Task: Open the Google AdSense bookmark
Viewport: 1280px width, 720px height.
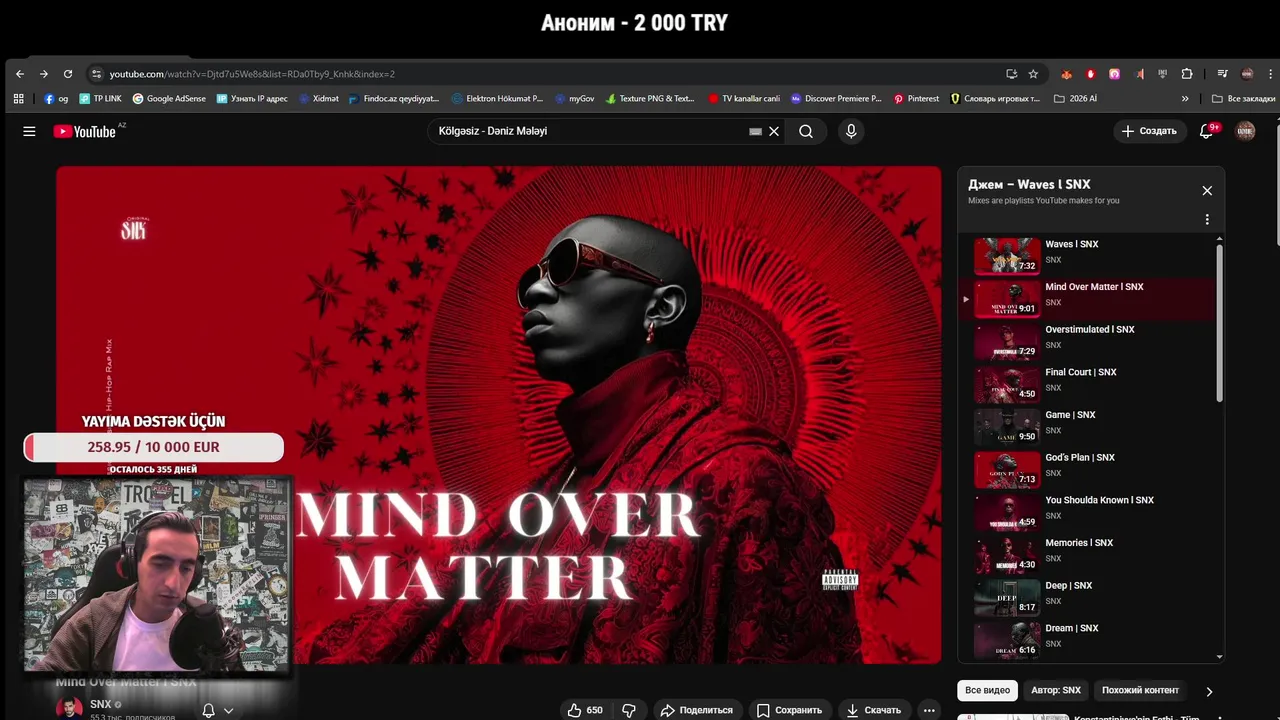Action: pos(169,99)
